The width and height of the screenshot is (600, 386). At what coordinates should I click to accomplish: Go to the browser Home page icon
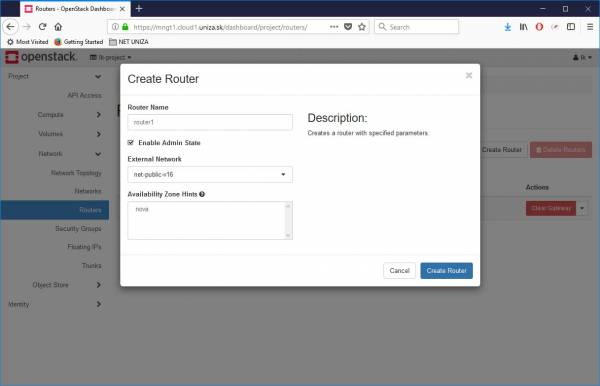58,27
